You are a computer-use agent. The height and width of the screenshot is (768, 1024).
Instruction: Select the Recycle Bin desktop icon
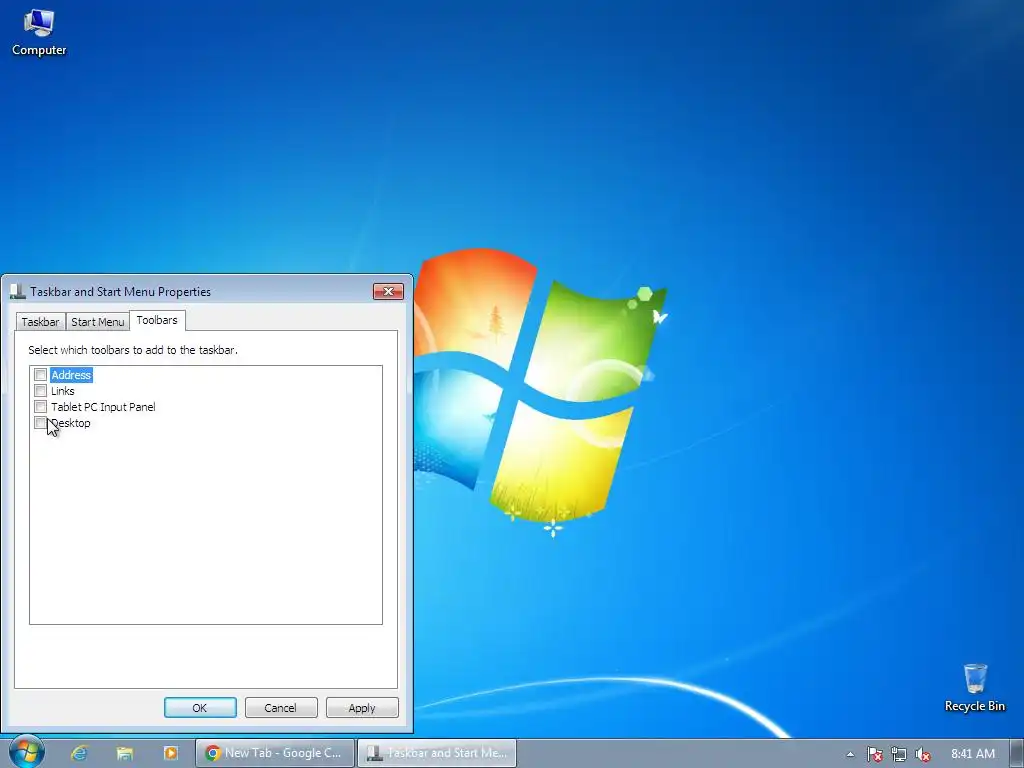(974, 688)
